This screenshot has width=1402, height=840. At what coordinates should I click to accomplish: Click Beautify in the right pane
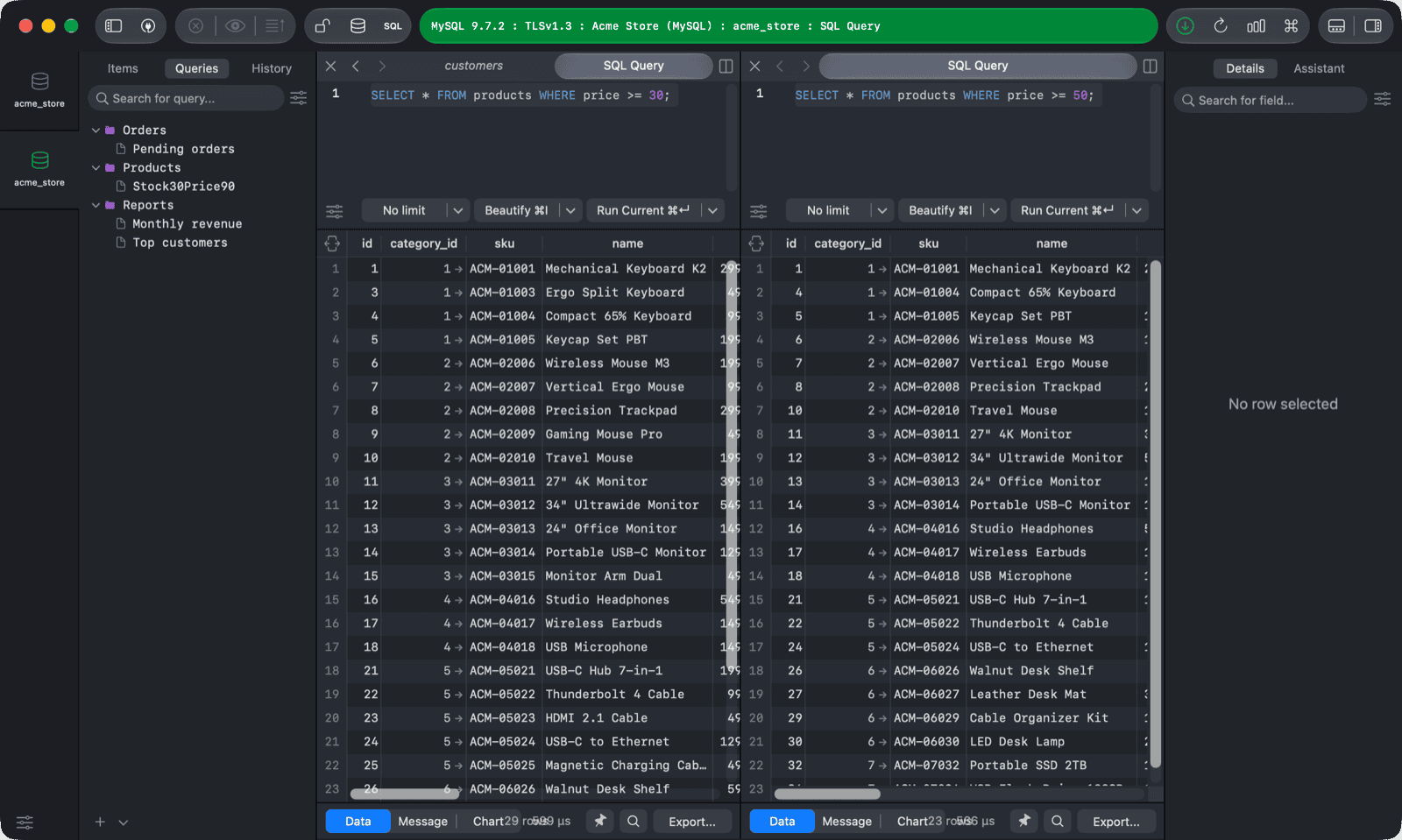tap(940, 211)
